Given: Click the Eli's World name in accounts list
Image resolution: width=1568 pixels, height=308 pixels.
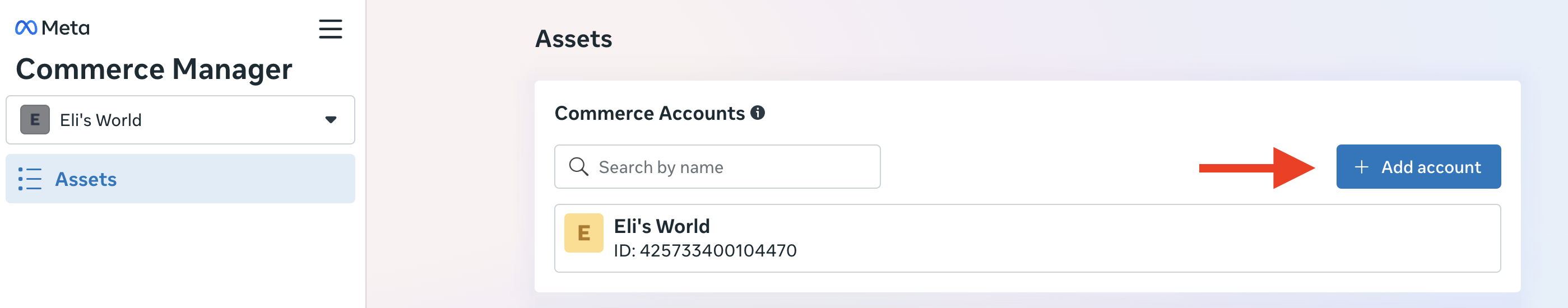Looking at the screenshot, I should click(x=661, y=226).
